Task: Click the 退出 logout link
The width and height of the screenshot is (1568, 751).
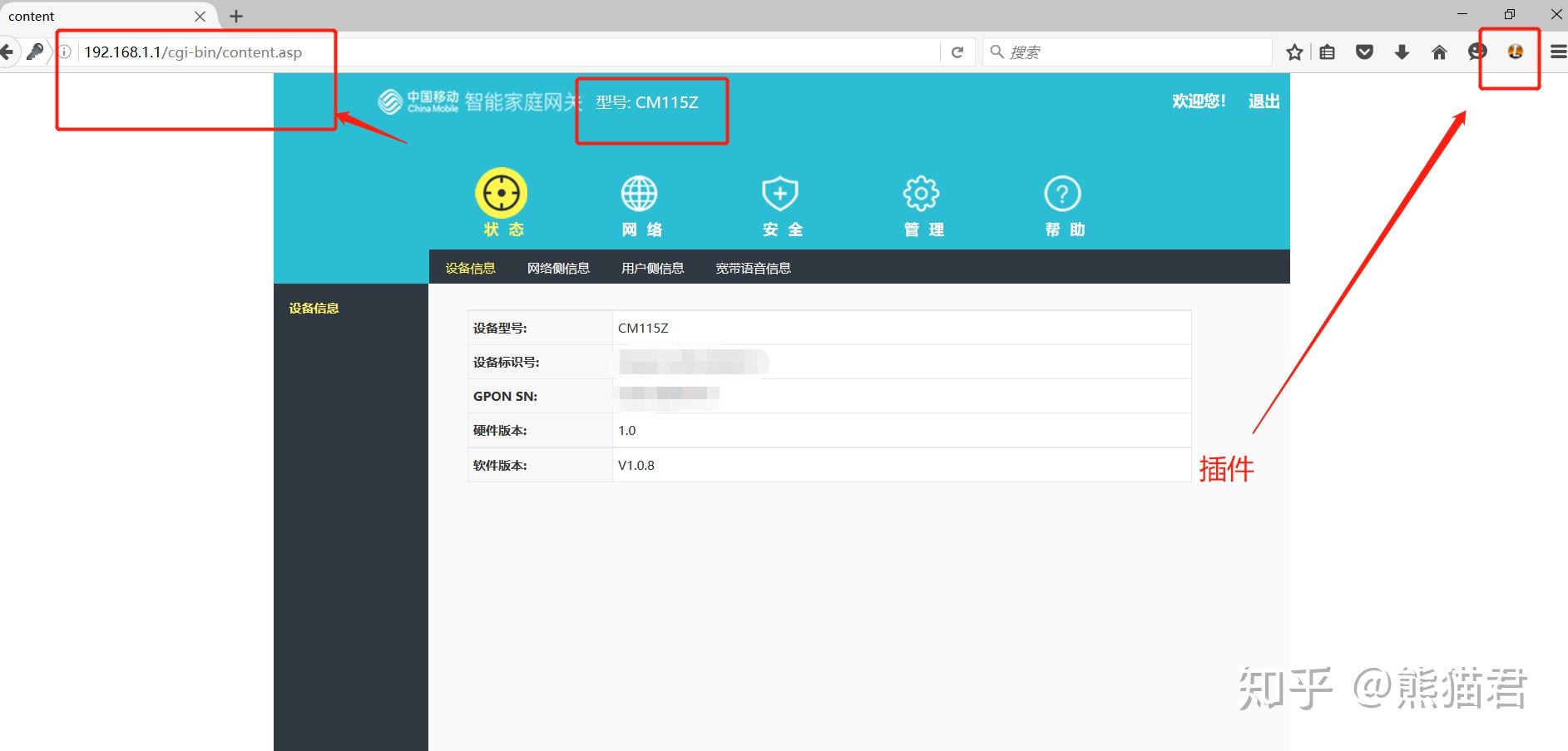Action: pos(1264,101)
